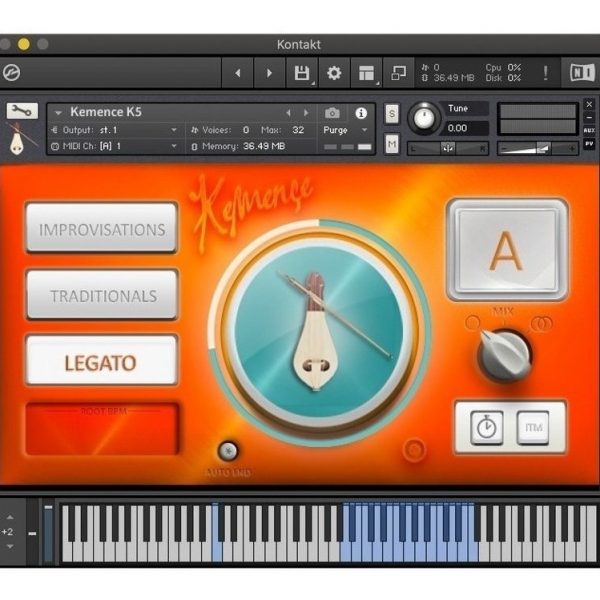Enable the stopwatch tempo button
600x600 pixels.
click(486, 427)
